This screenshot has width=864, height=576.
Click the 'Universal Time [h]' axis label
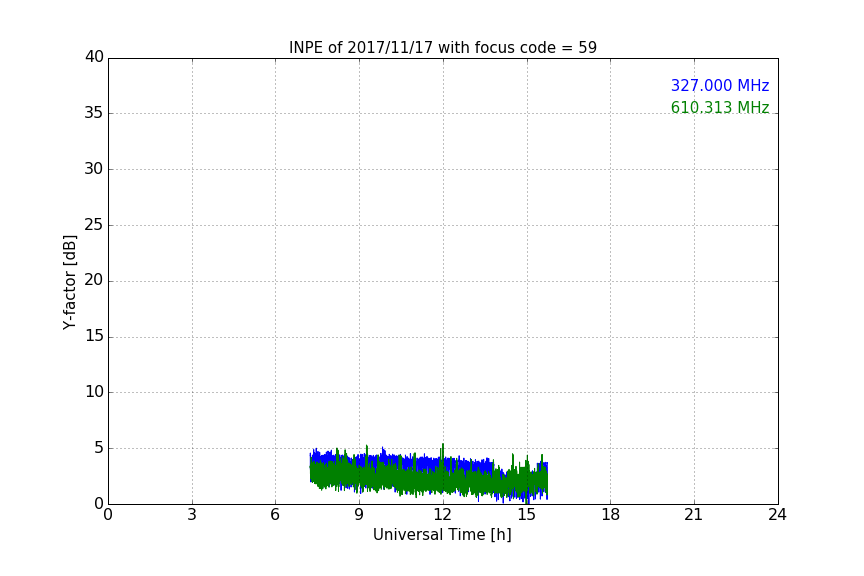(x=442, y=535)
